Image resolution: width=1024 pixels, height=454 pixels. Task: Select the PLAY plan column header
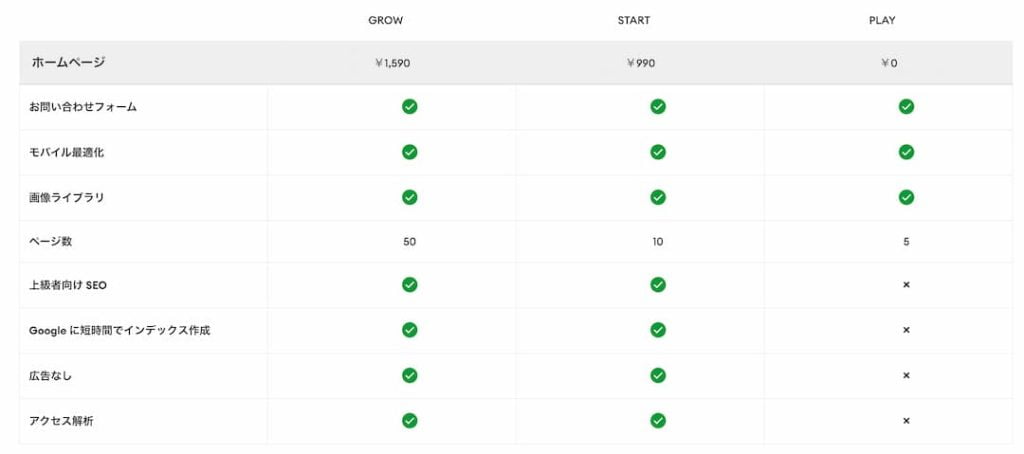[882, 21]
